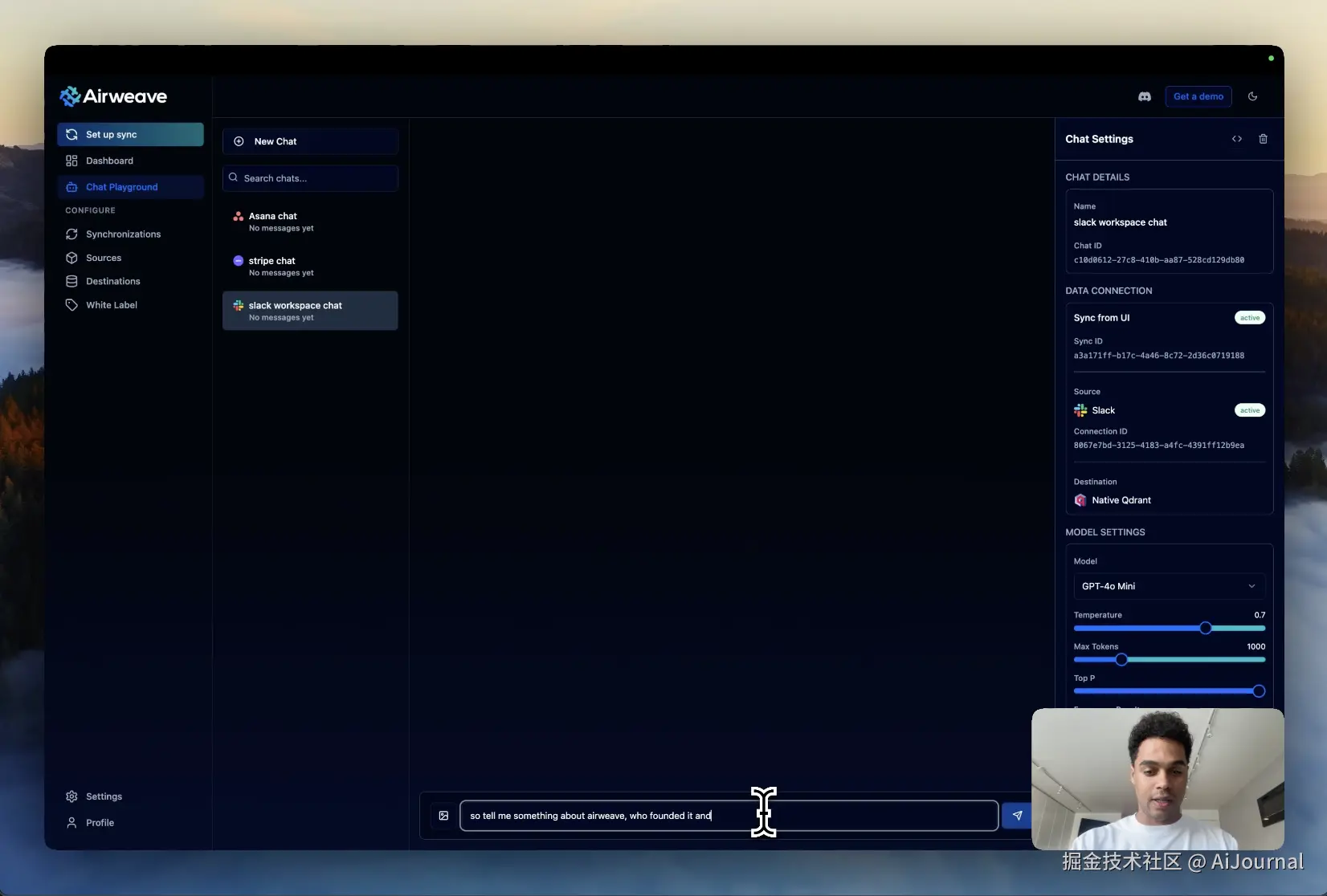Toggle dark mode moon icon
The image size is (1327, 896).
(1252, 96)
